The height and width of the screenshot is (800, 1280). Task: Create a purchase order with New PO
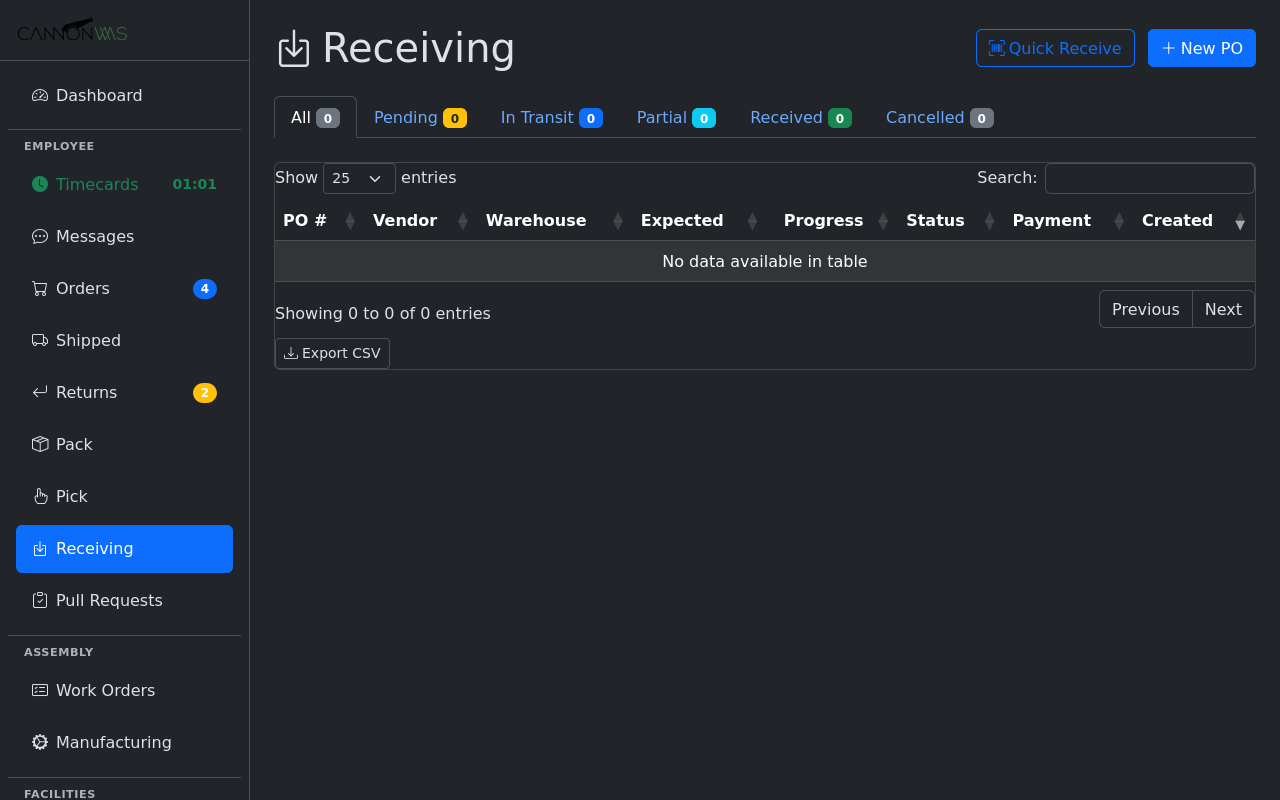pos(1201,48)
